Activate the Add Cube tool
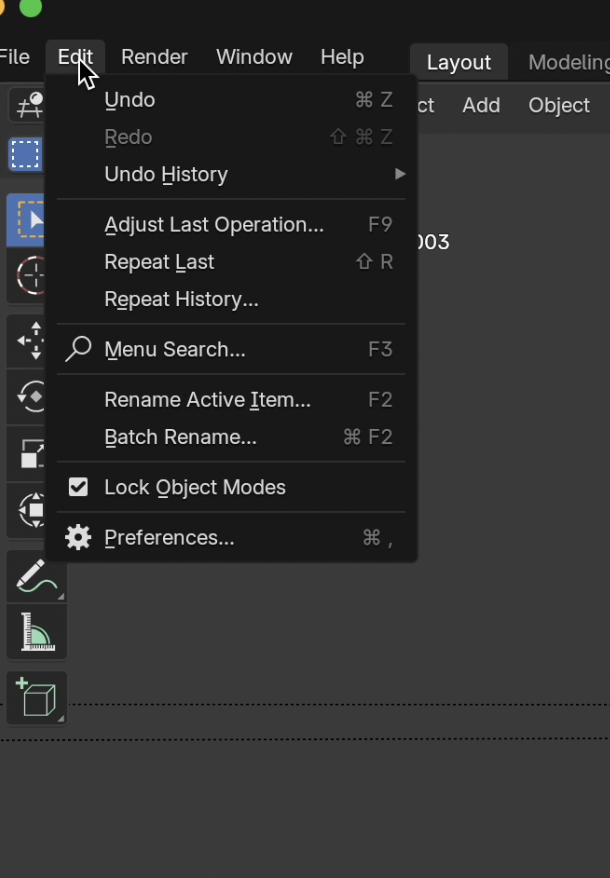The height and width of the screenshot is (878, 610). click(x=36, y=697)
